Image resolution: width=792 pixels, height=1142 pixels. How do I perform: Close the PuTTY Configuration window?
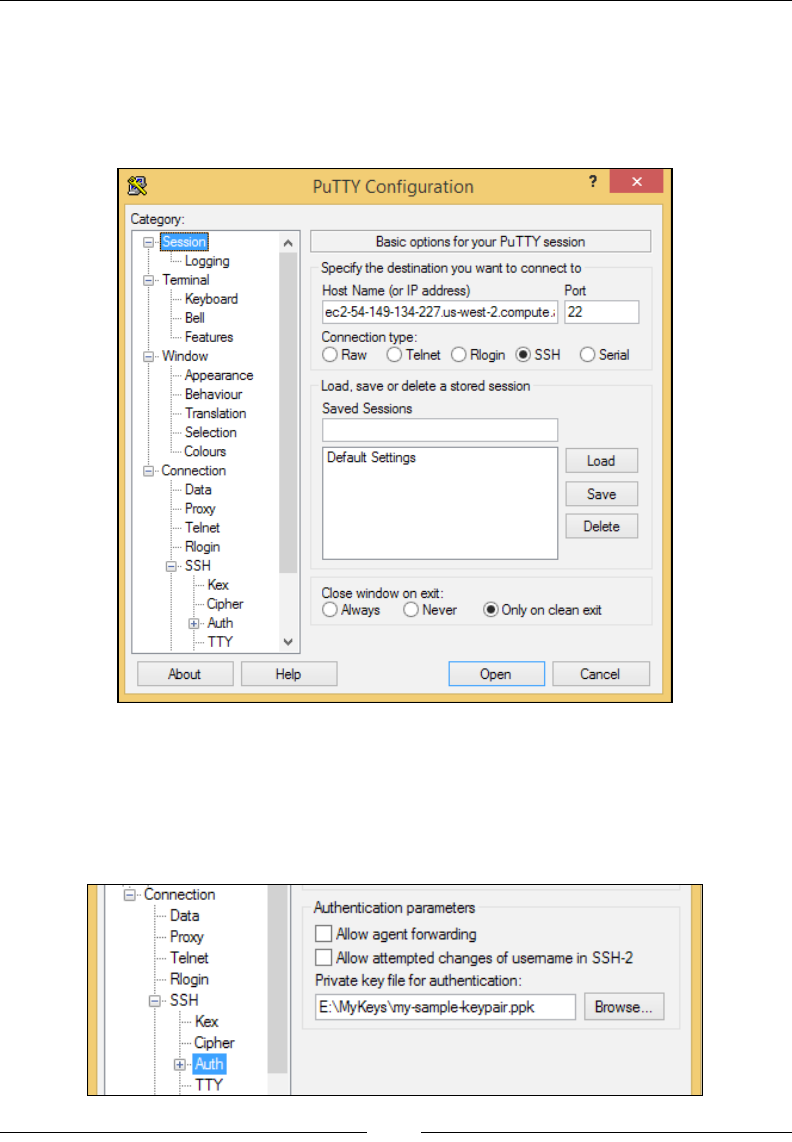click(636, 181)
